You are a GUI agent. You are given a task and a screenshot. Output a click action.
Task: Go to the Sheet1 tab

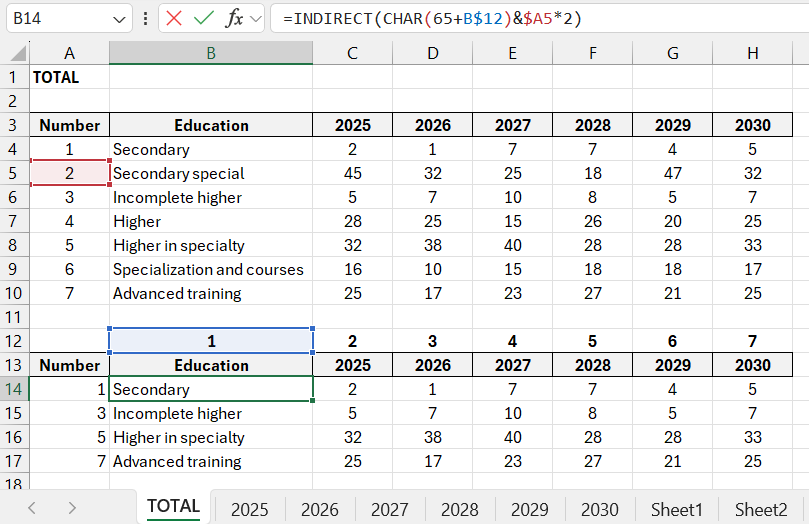677,509
